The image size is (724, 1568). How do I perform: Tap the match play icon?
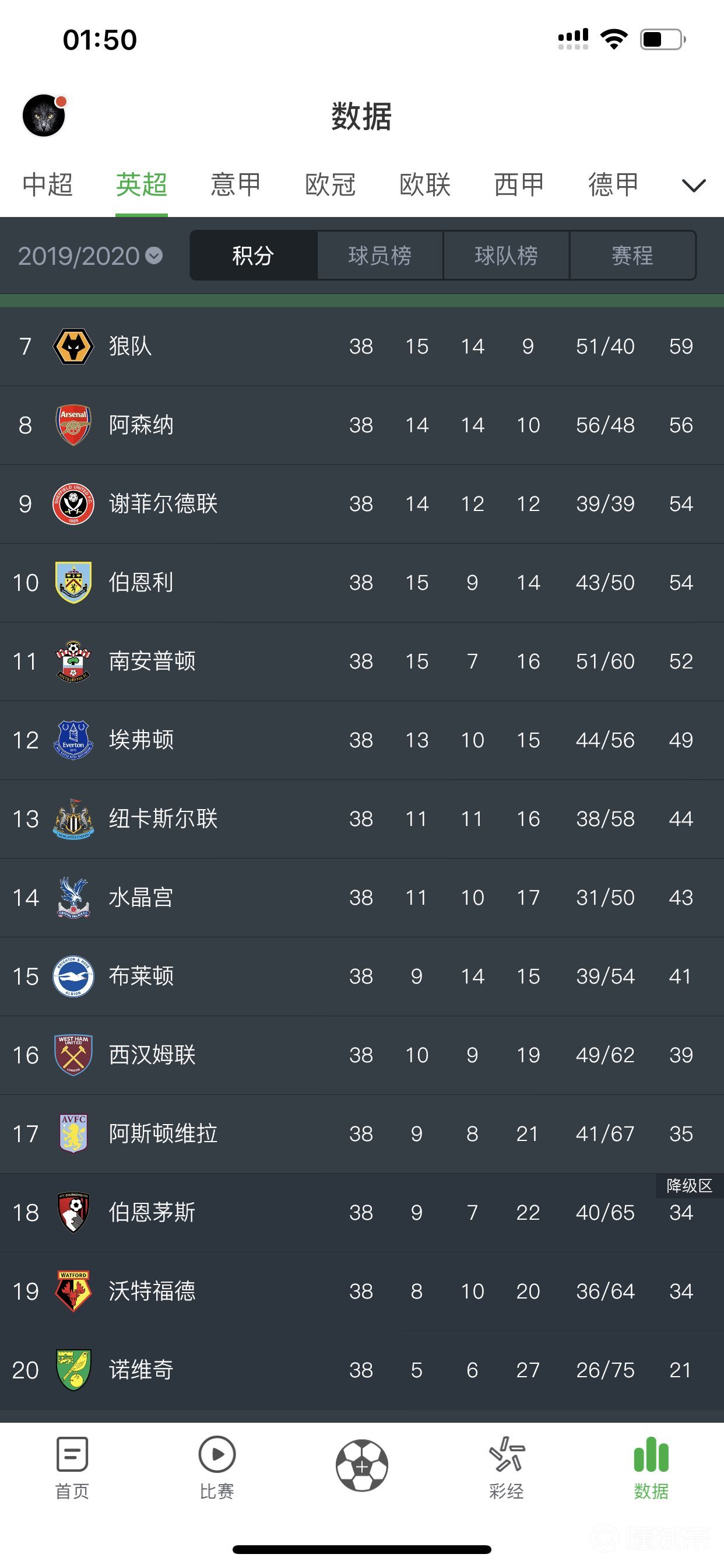[217, 1455]
